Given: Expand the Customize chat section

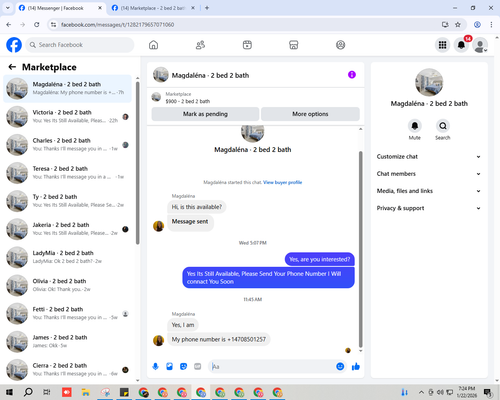Looking at the screenshot, I should (x=429, y=157).
